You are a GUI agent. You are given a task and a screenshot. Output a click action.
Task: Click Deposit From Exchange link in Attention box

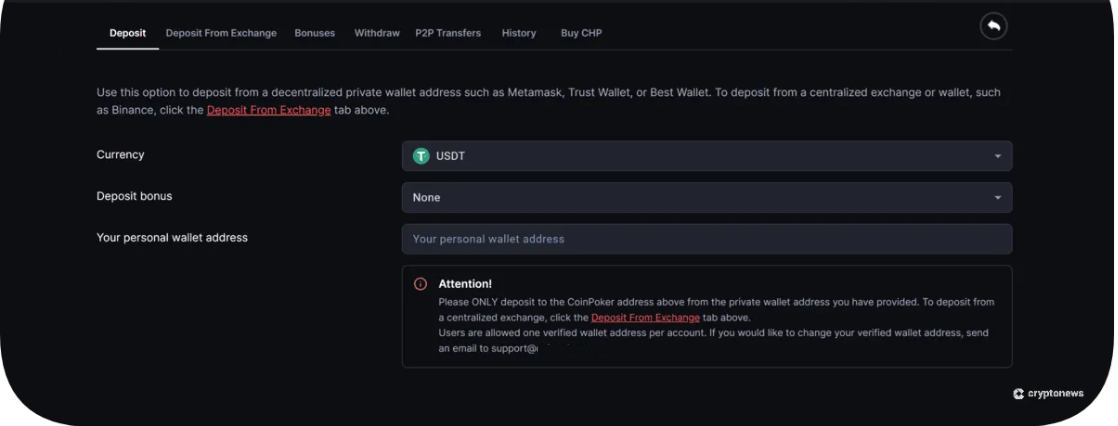click(645, 318)
